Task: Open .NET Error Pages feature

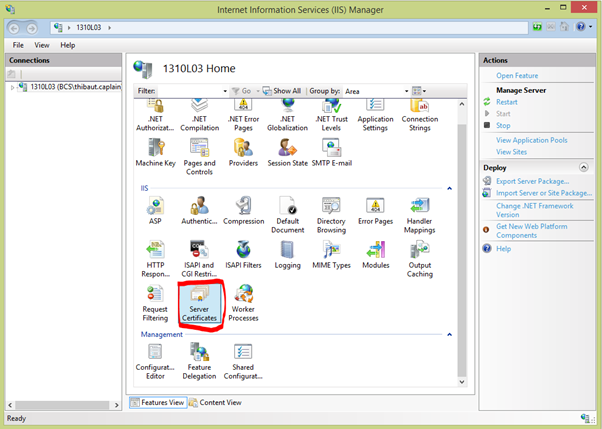Action: click(243, 116)
